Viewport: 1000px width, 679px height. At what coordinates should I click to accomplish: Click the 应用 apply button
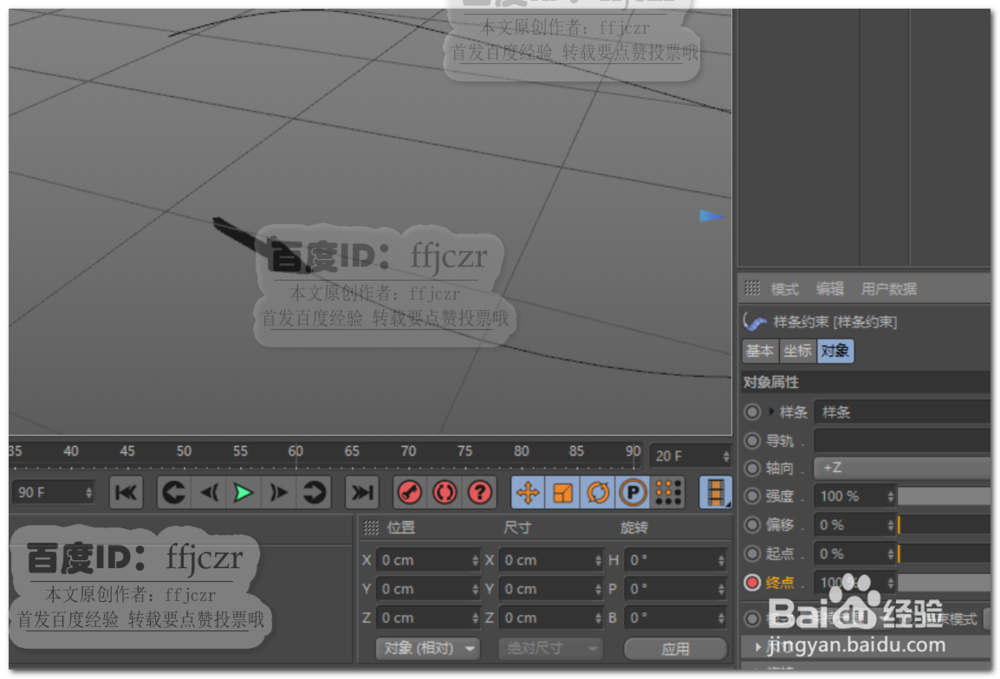(x=675, y=648)
